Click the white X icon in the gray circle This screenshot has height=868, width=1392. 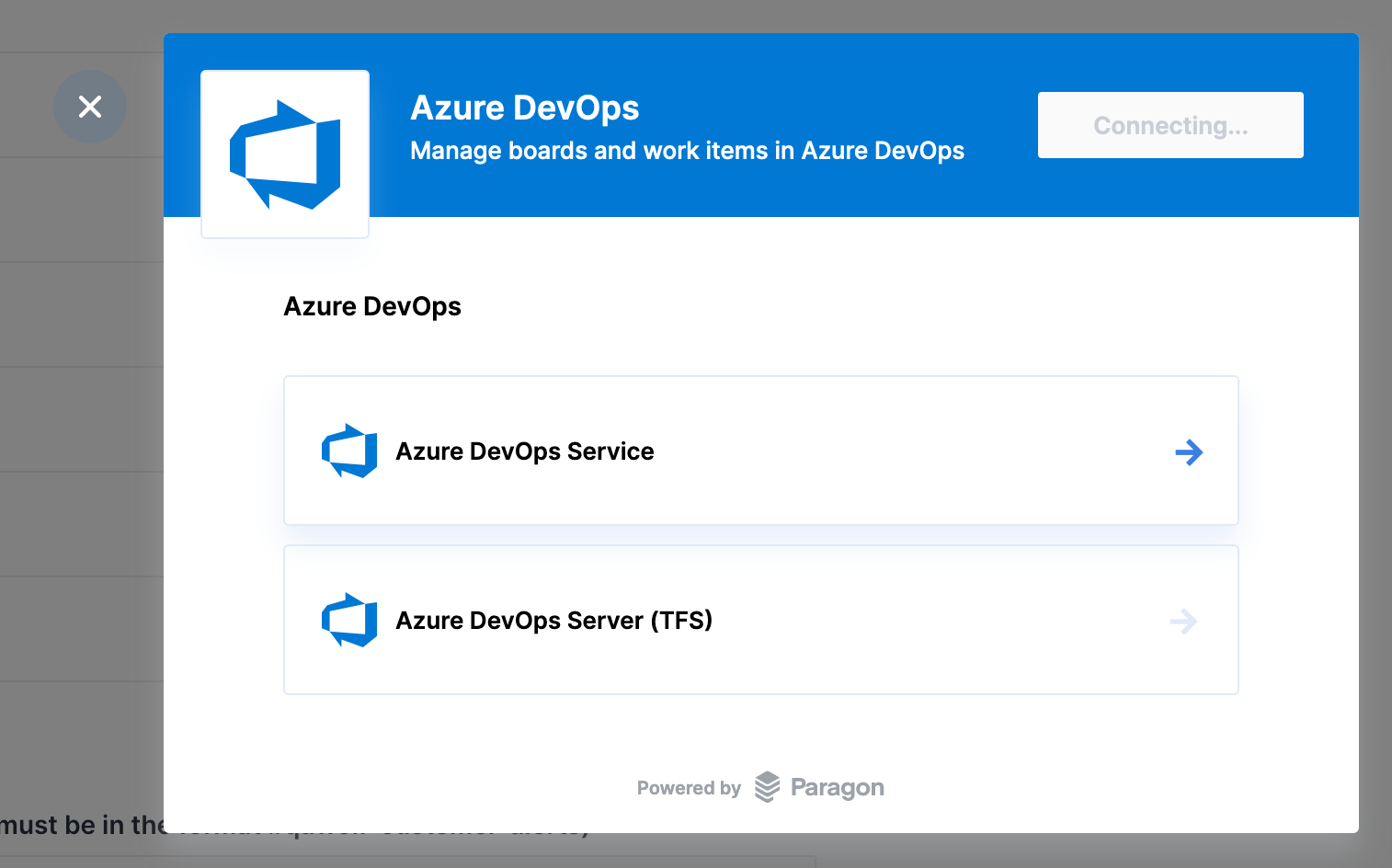click(90, 107)
